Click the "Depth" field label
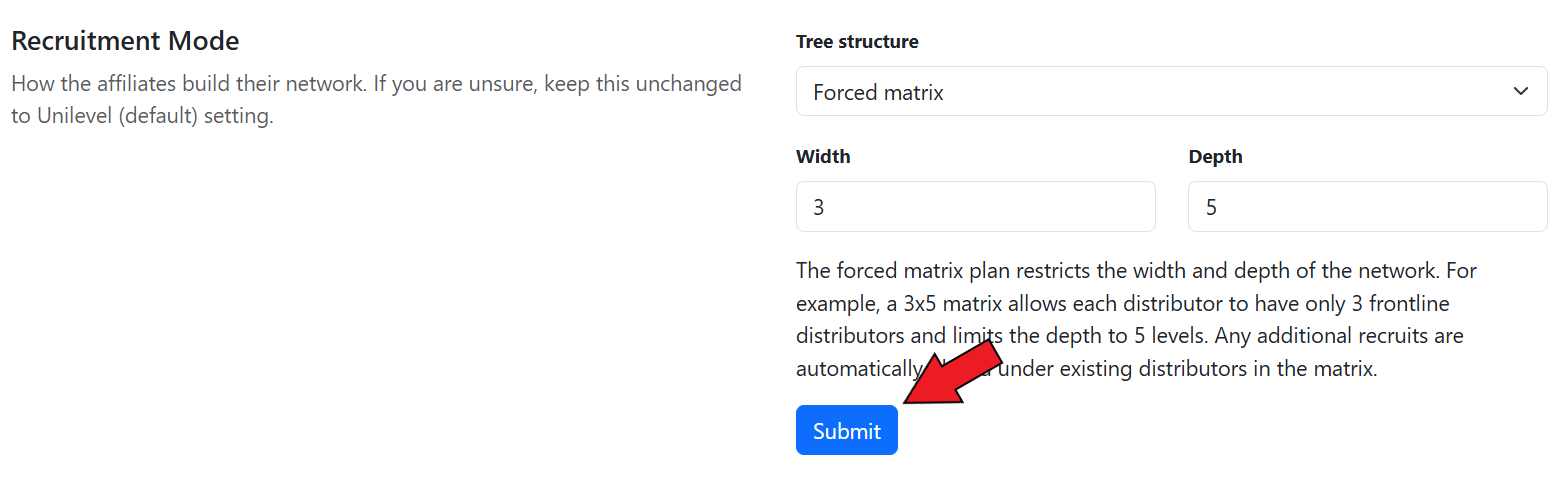The height and width of the screenshot is (478, 1561). pyautogui.click(x=1215, y=157)
